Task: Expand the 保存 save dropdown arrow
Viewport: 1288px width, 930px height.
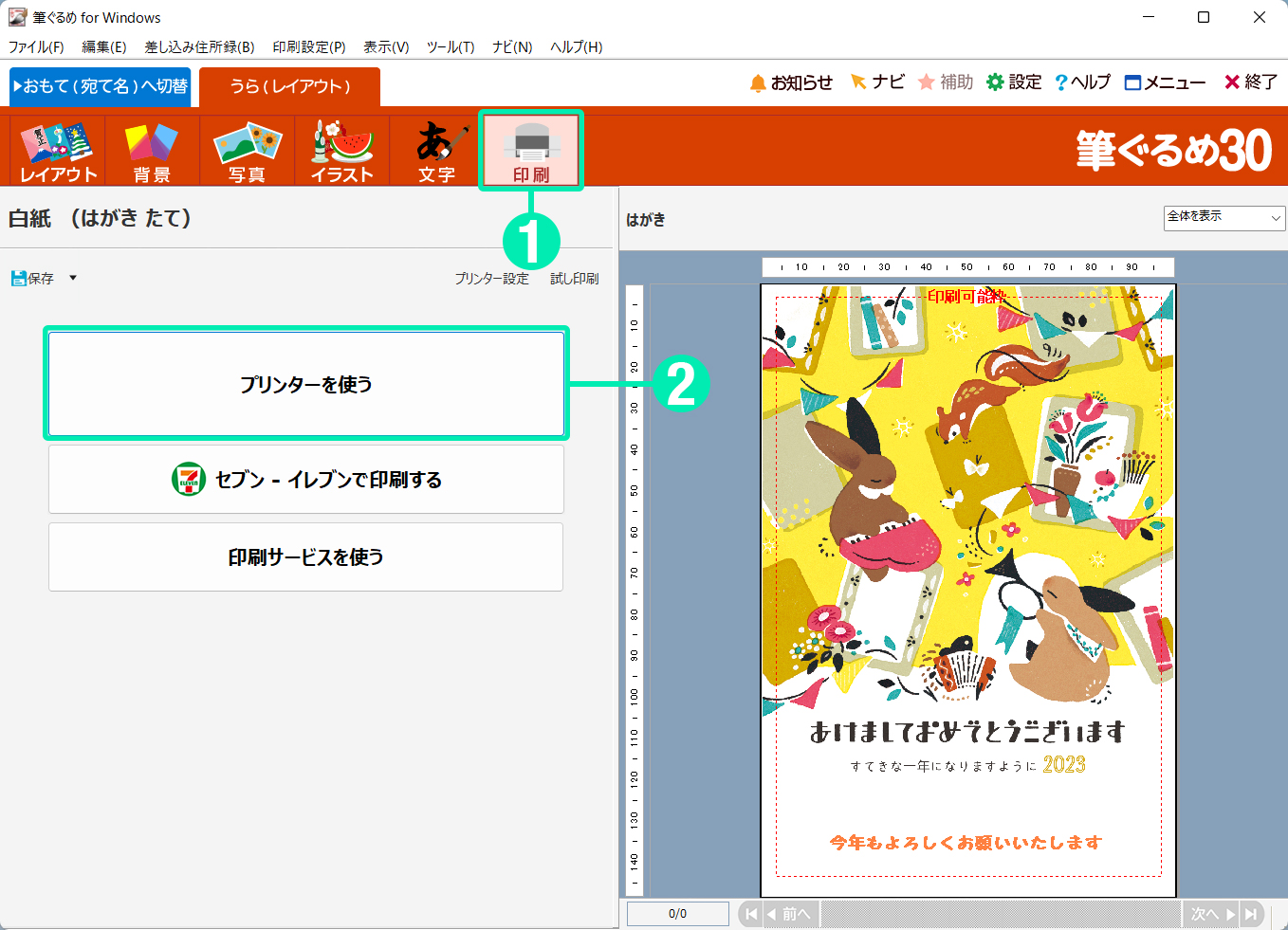Action: tap(73, 279)
